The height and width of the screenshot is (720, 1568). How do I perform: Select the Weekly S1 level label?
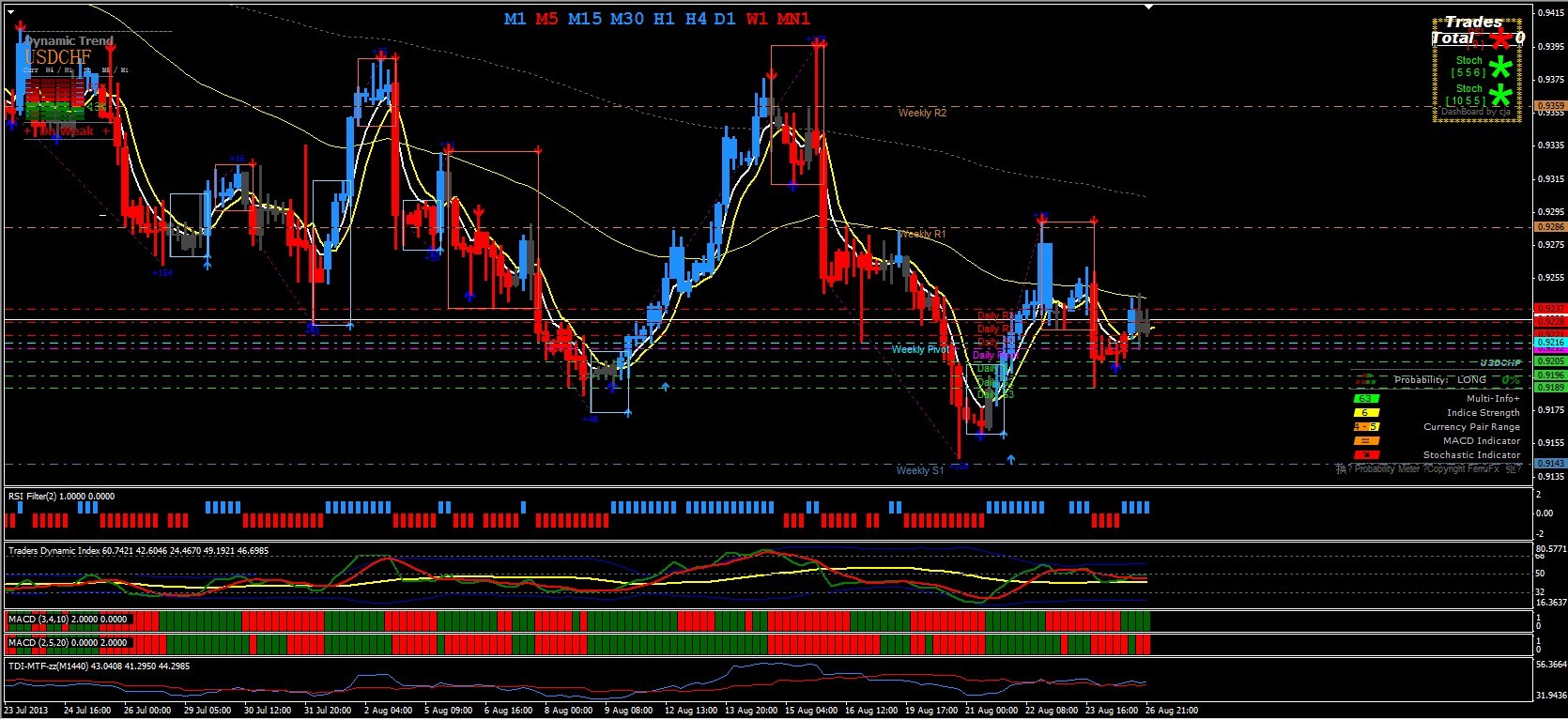tap(920, 470)
